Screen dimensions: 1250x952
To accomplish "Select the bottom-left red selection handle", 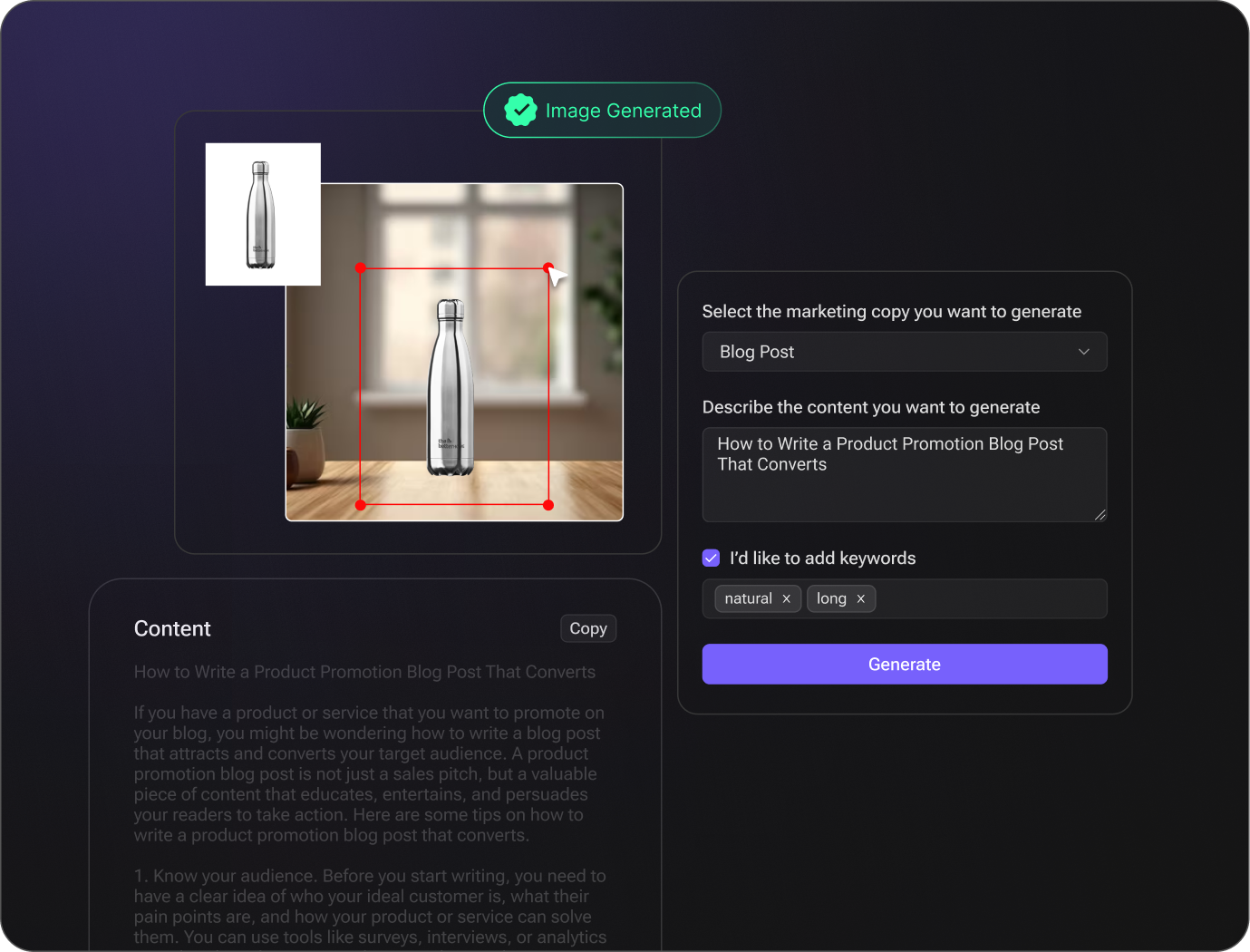I will click(x=361, y=505).
